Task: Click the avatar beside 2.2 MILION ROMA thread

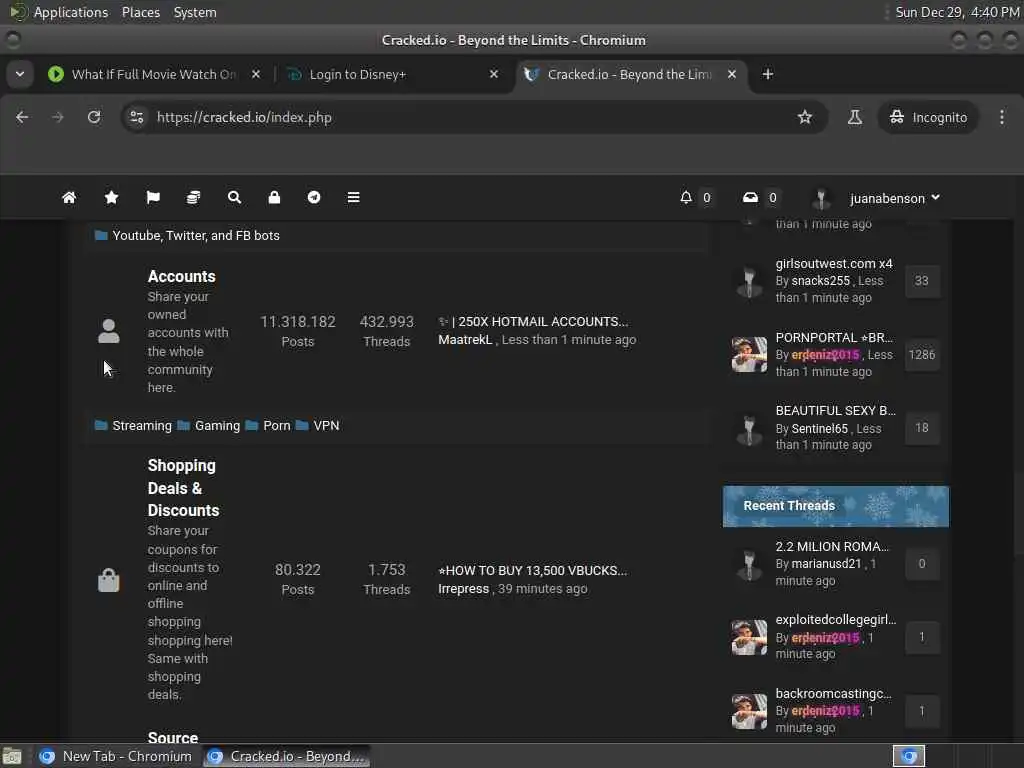Action: (x=749, y=564)
